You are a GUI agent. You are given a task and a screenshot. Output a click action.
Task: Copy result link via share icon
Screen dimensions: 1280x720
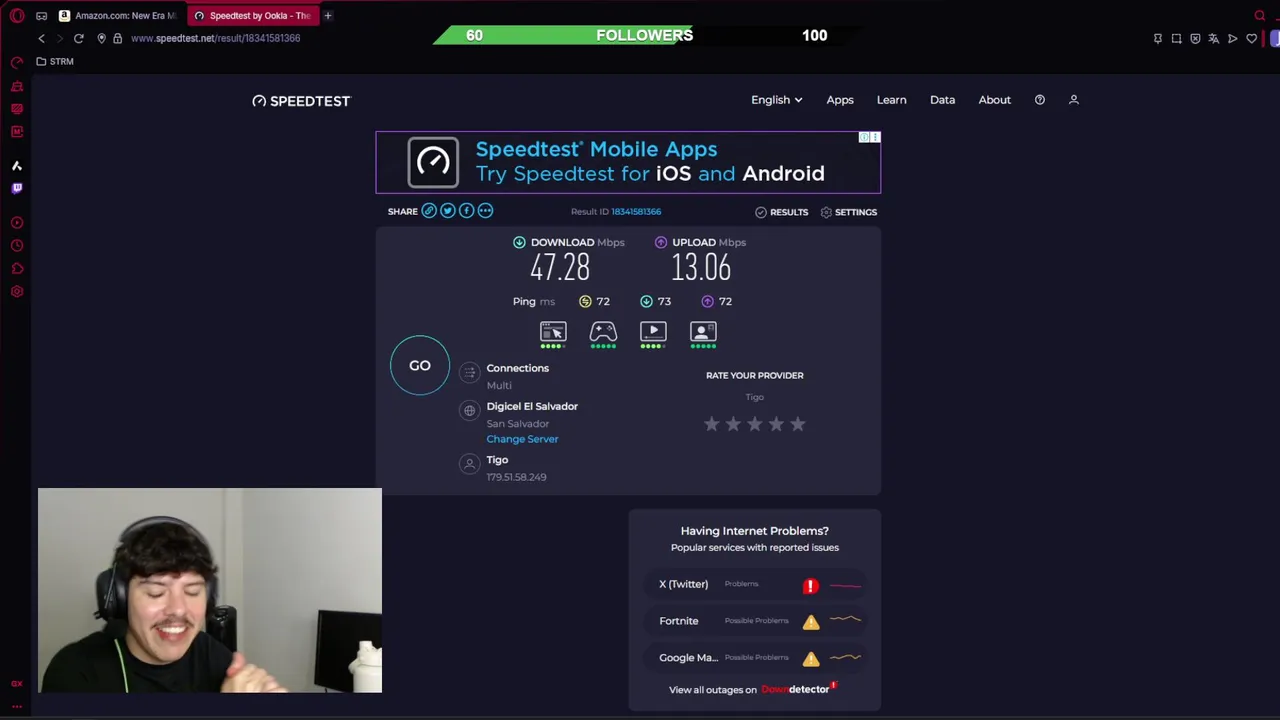[429, 211]
